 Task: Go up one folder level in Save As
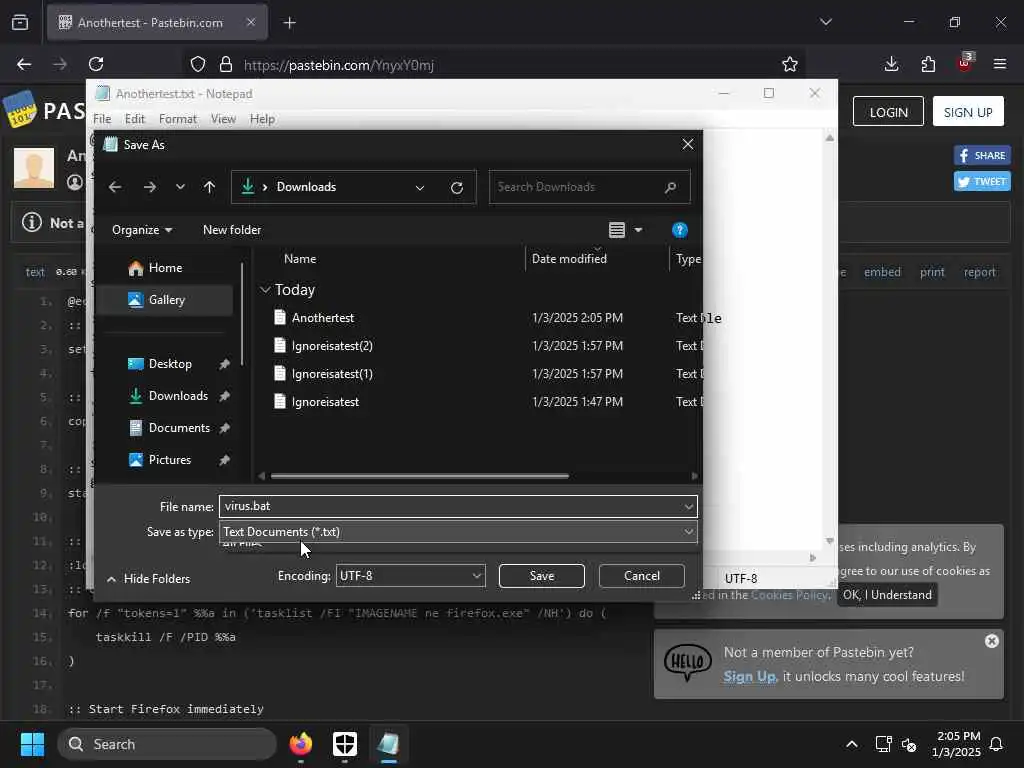pos(209,187)
